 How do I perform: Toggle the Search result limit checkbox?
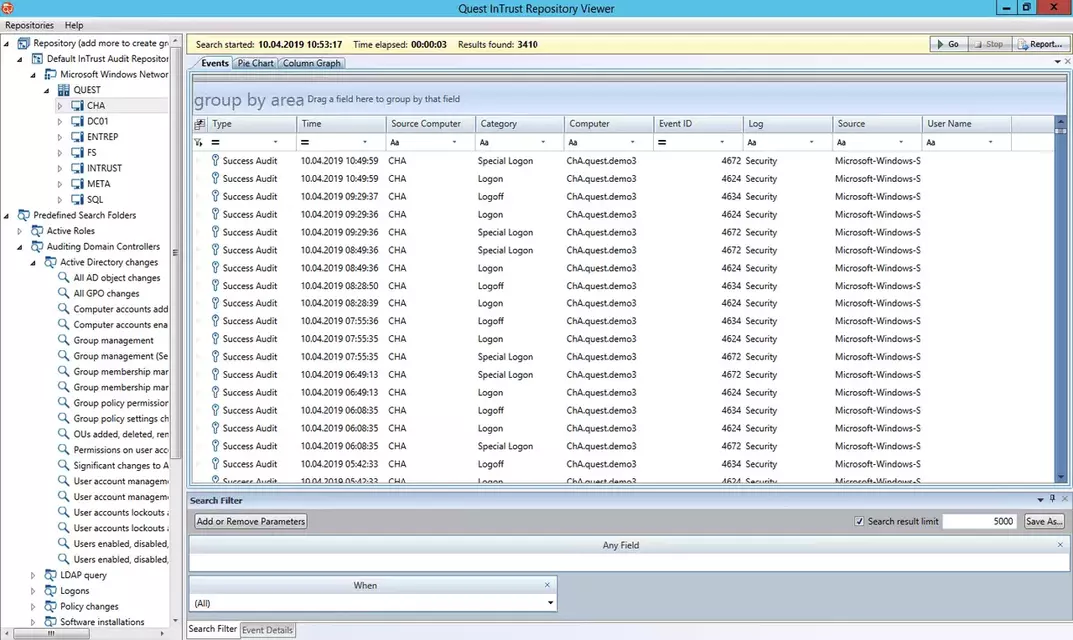tap(859, 521)
